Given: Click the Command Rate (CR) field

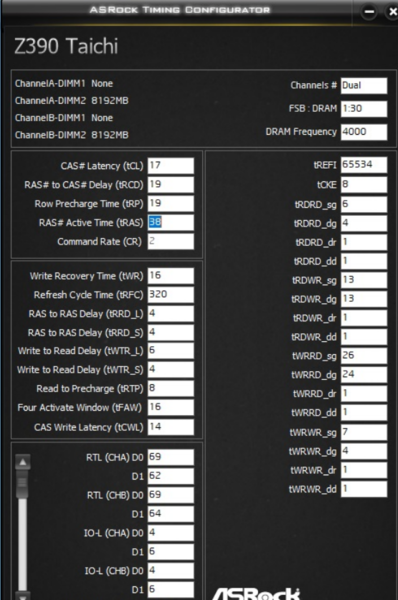Looking at the screenshot, I should pyautogui.click(x=171, y=241).
